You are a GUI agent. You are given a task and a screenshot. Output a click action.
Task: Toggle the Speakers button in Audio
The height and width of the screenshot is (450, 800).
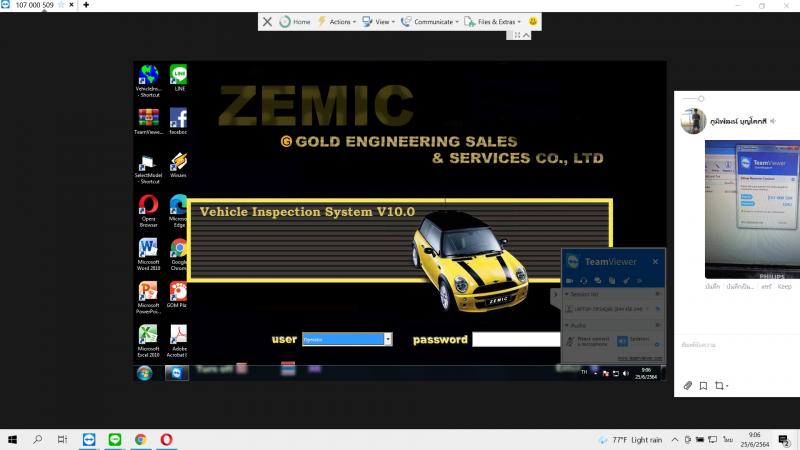pos(622,341)
